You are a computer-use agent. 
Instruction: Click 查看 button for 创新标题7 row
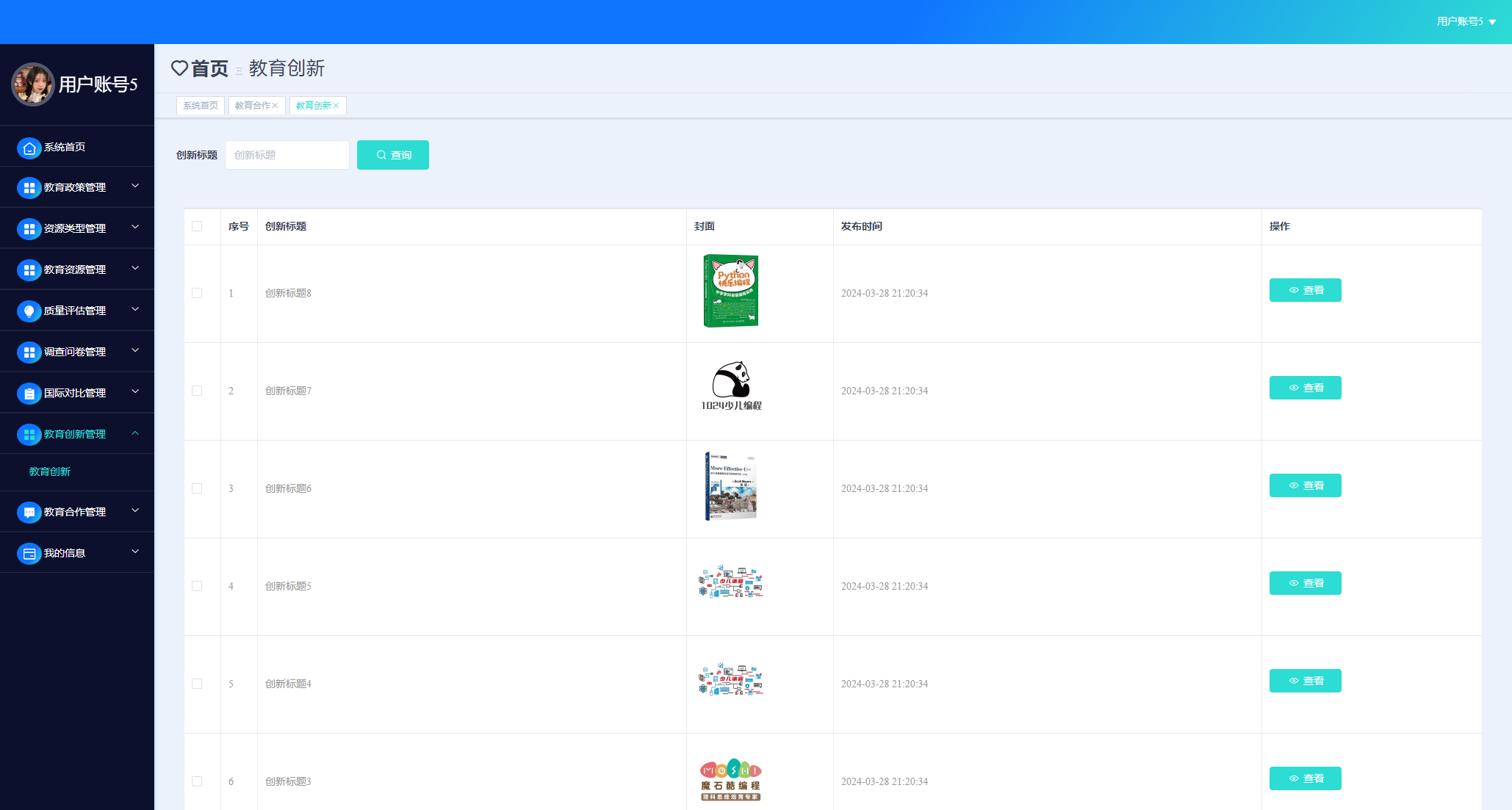[1305, 388]
